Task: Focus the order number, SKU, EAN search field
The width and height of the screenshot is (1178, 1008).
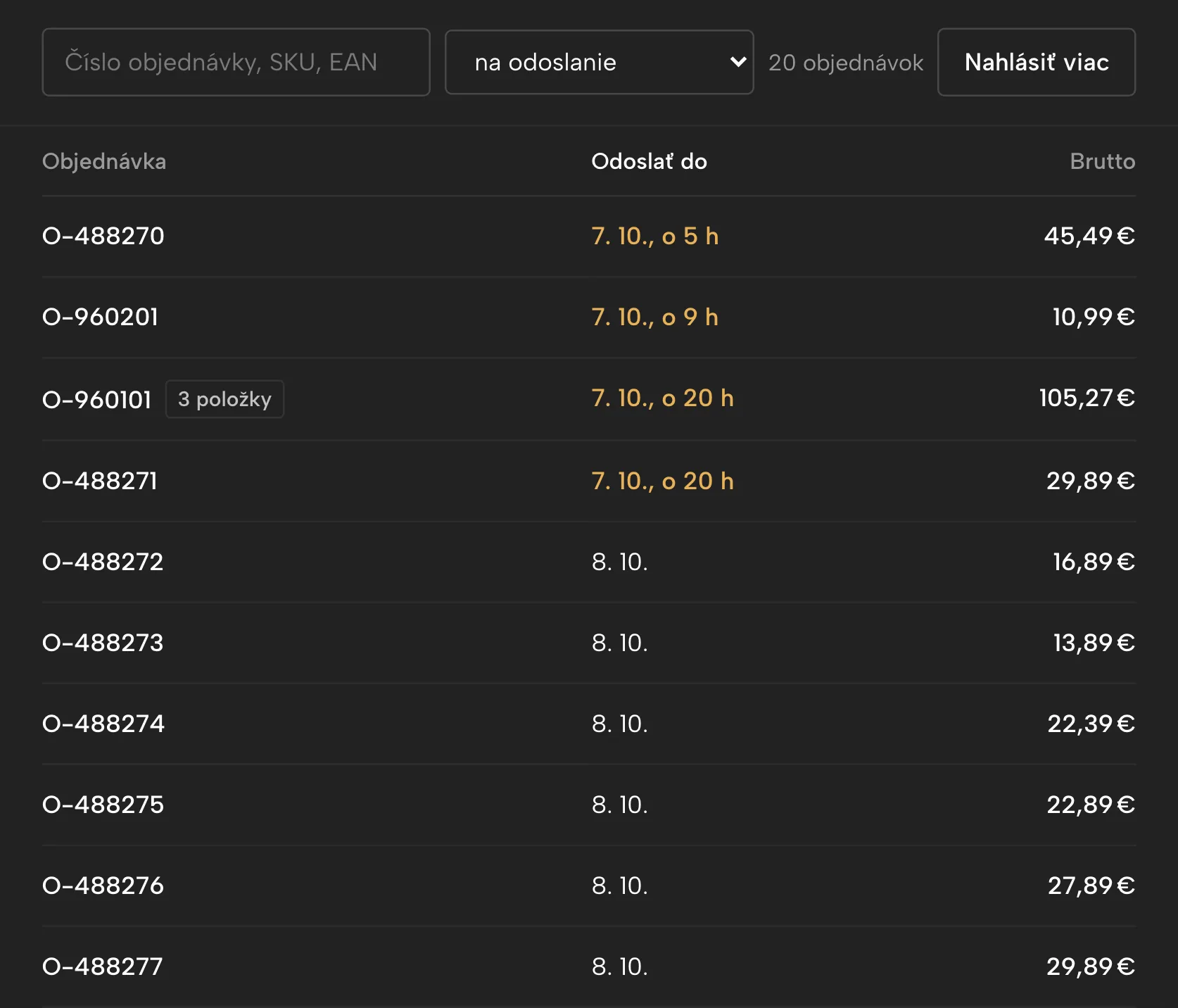Action: (236, 62)
